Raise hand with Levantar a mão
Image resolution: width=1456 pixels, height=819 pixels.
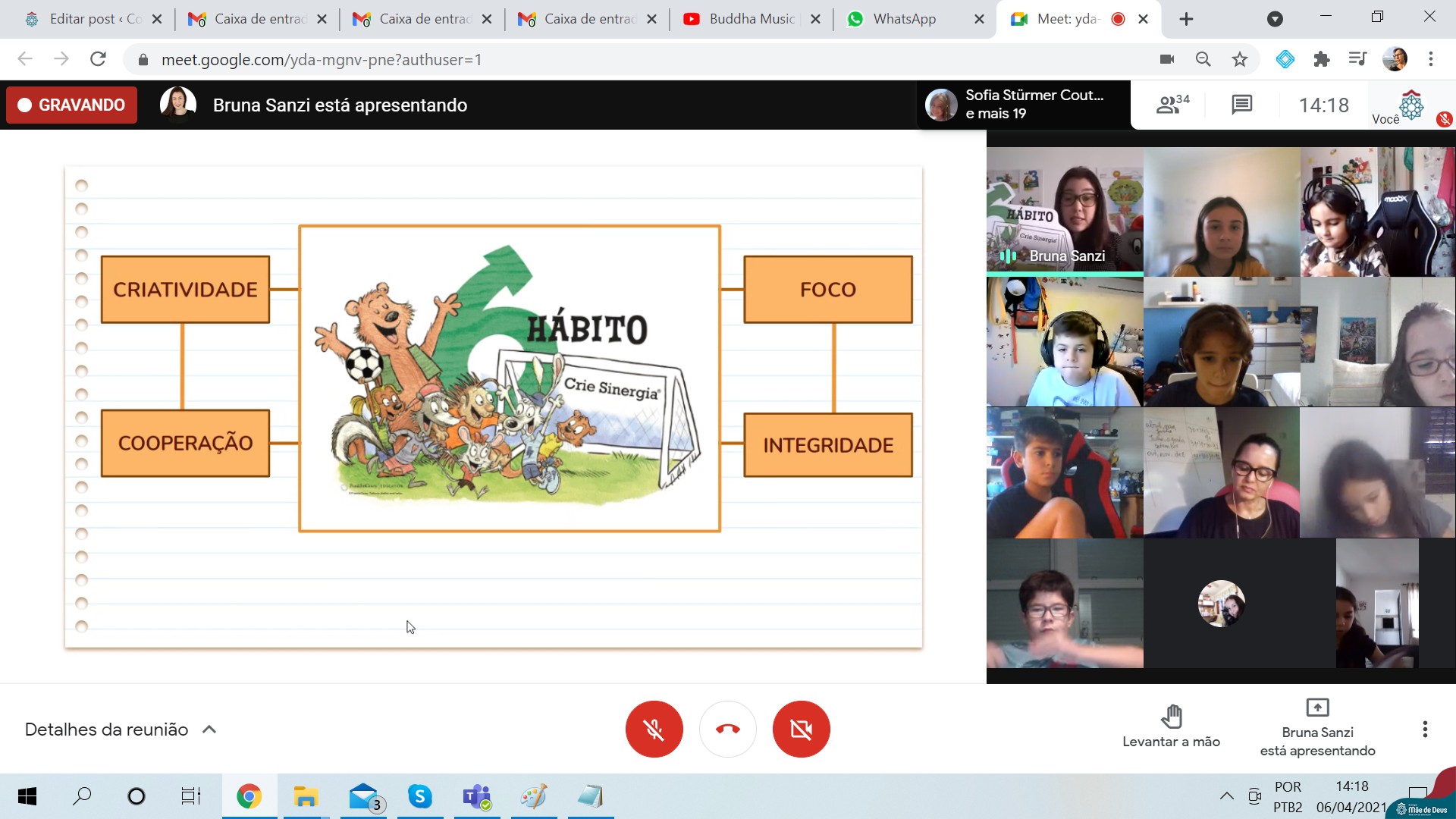point(1171,726)
